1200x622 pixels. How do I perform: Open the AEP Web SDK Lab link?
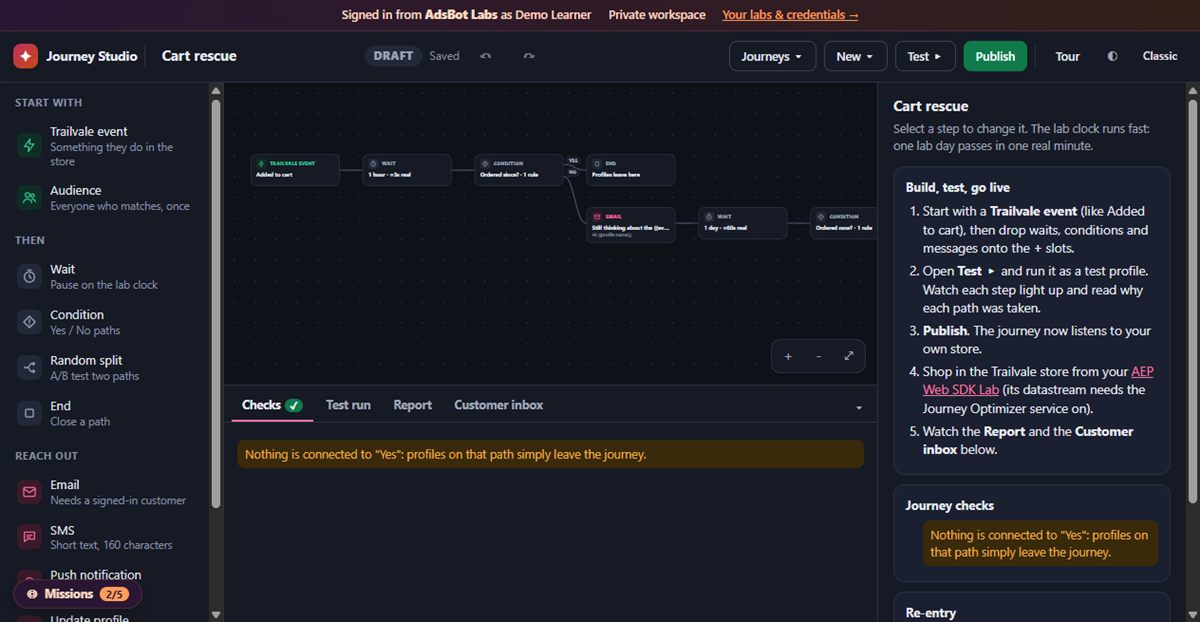pyautogui.click(x=1036, y=380)
